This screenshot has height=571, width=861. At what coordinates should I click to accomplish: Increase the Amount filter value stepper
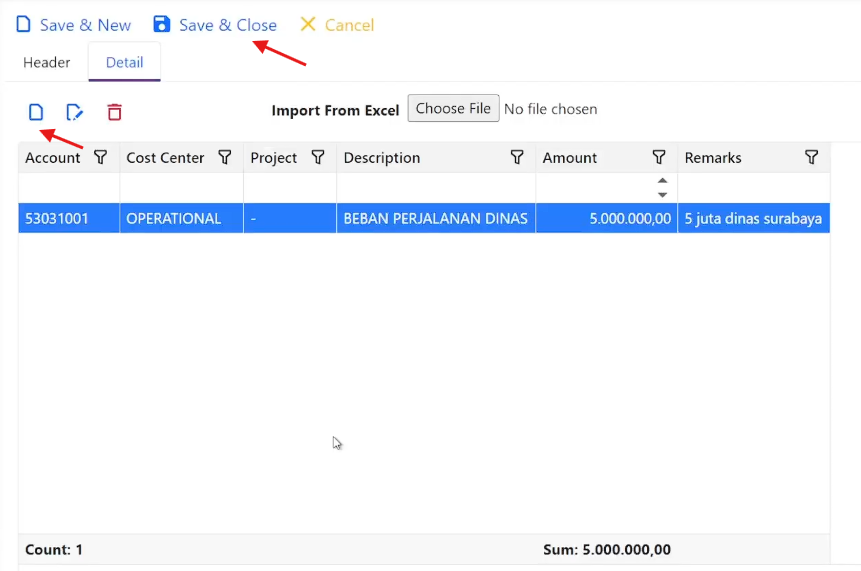[x=662, y=181]
